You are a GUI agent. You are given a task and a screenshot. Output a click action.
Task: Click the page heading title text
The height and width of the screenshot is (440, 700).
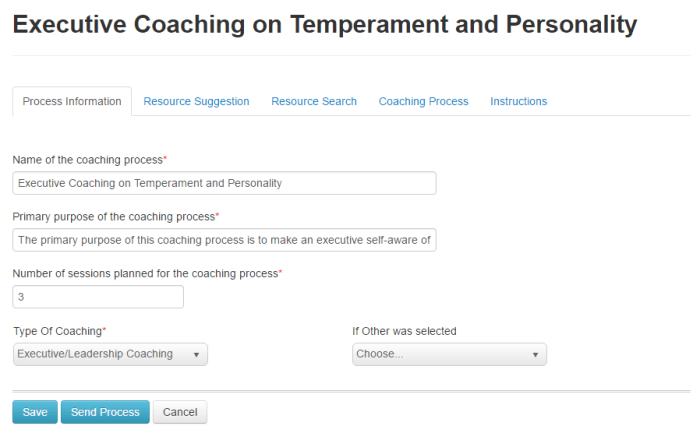pos(324,24)
